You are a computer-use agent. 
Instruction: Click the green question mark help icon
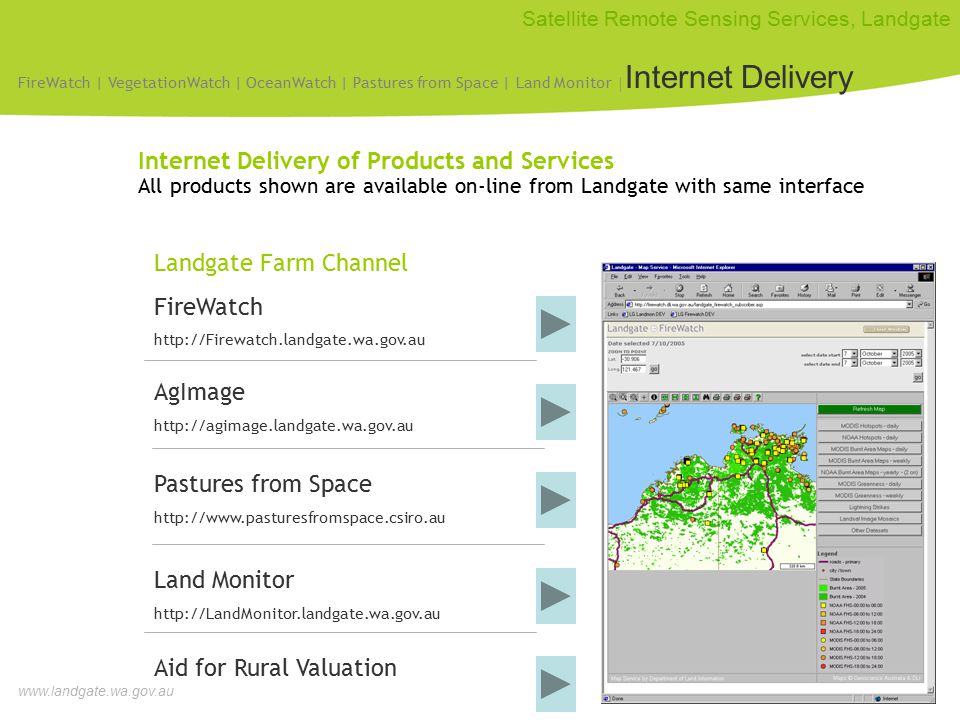pyautogui.click(x=758, y=397)
